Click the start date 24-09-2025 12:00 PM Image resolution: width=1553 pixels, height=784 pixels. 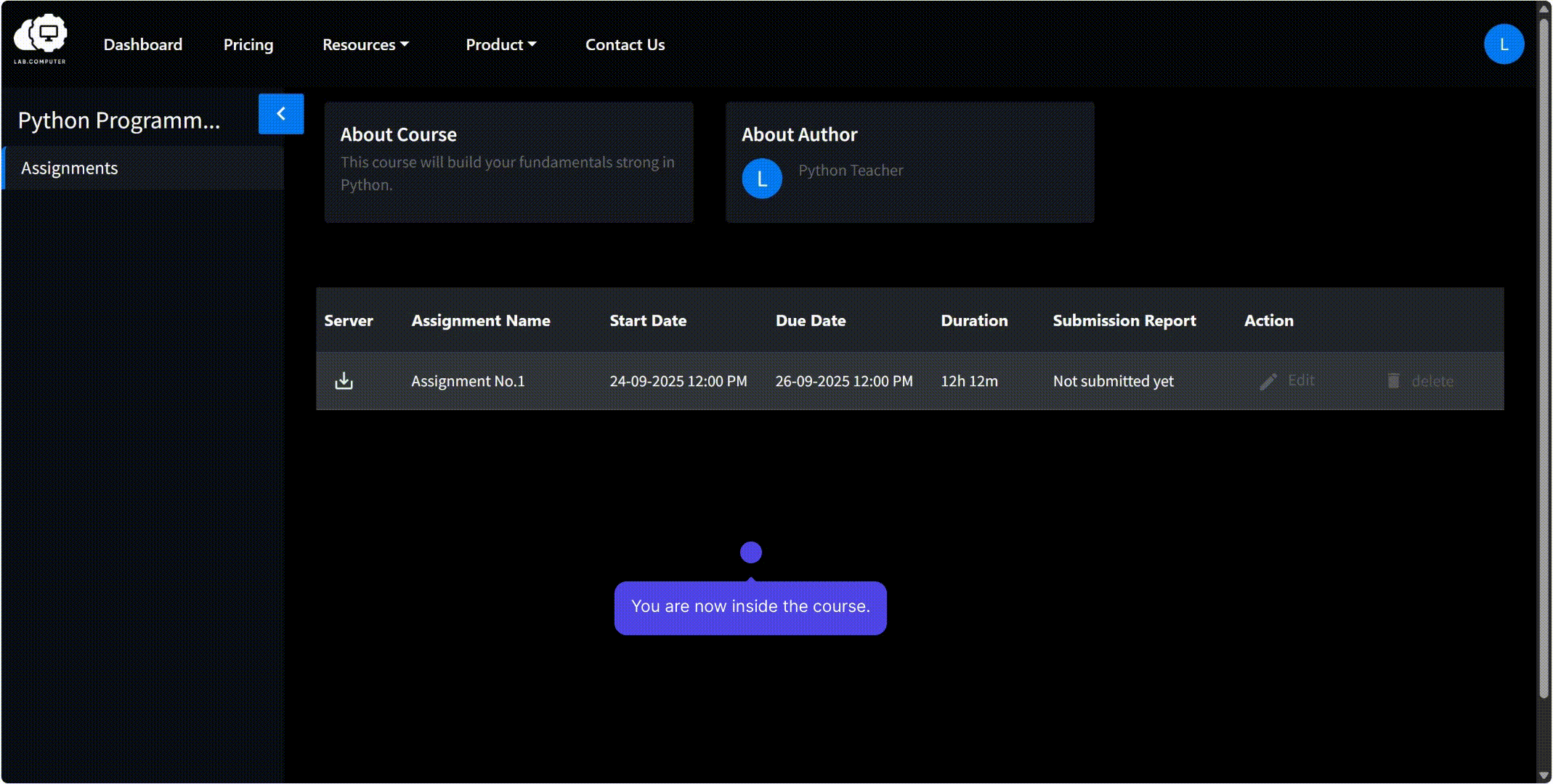(678, 381)
